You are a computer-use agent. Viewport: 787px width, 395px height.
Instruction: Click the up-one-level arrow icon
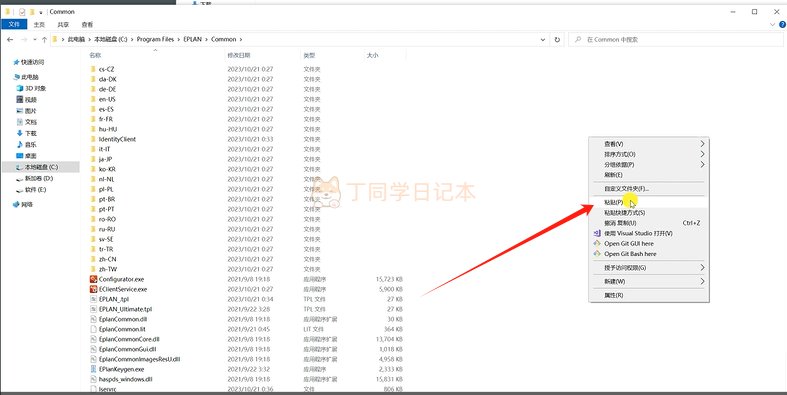(44, 39)
